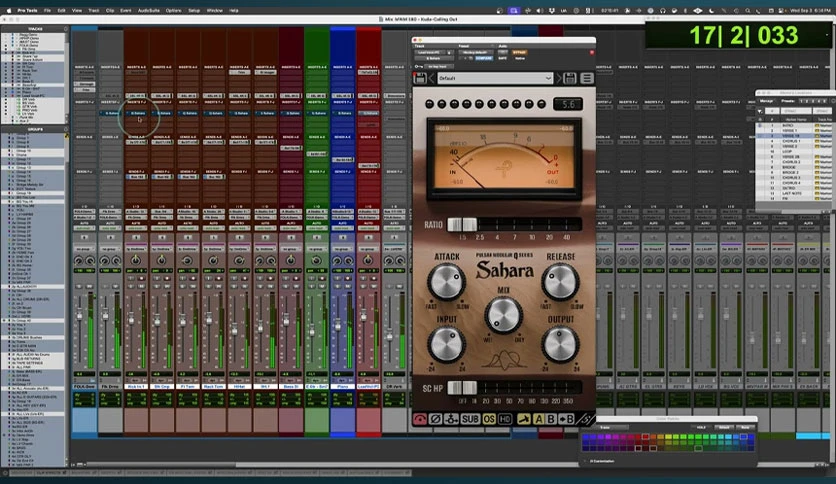Viewport: 836px width, 484px height.
Task: Select the B preset slot
Action: (x=551, y=419)
